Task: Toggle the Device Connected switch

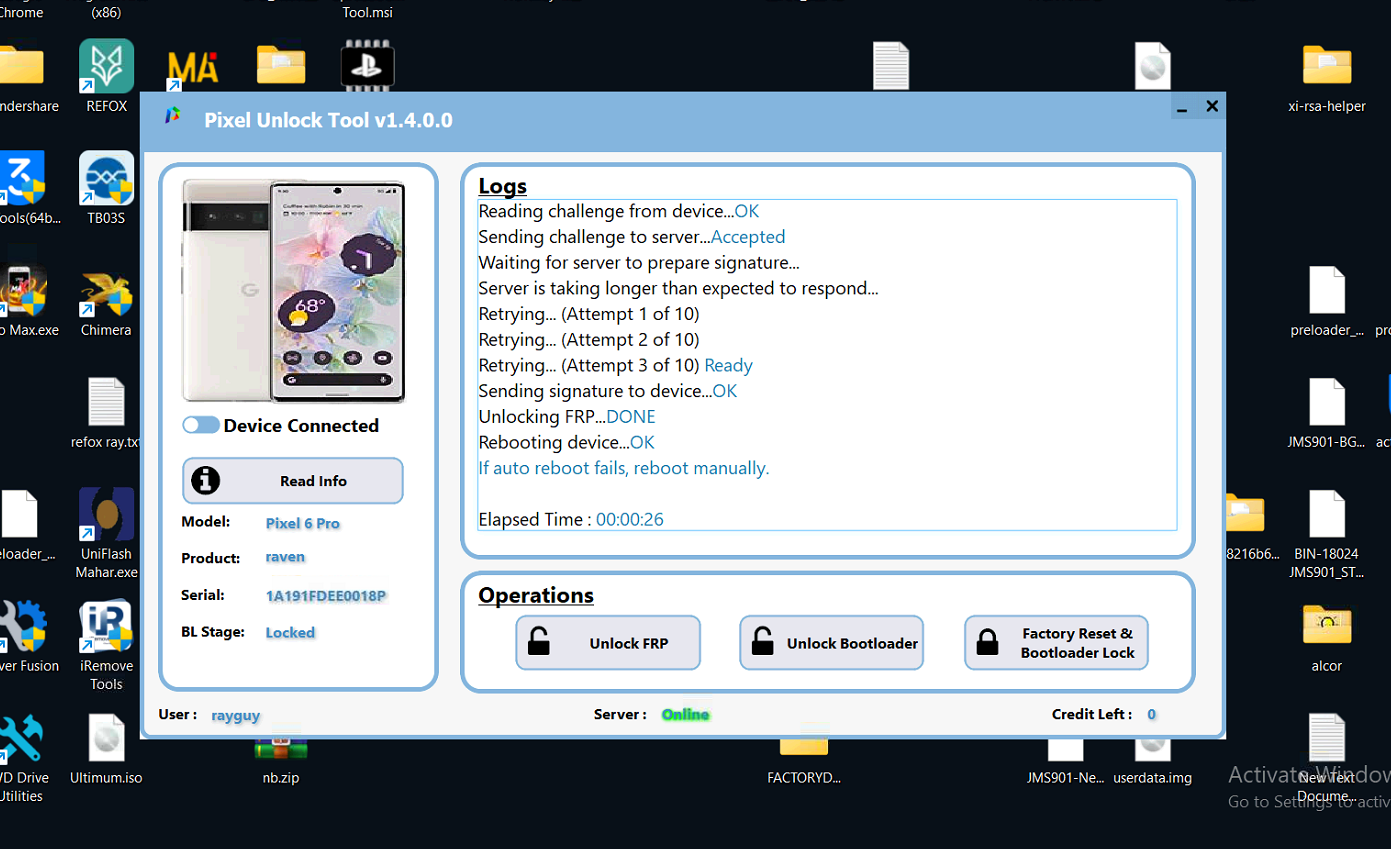Action: 201,425
